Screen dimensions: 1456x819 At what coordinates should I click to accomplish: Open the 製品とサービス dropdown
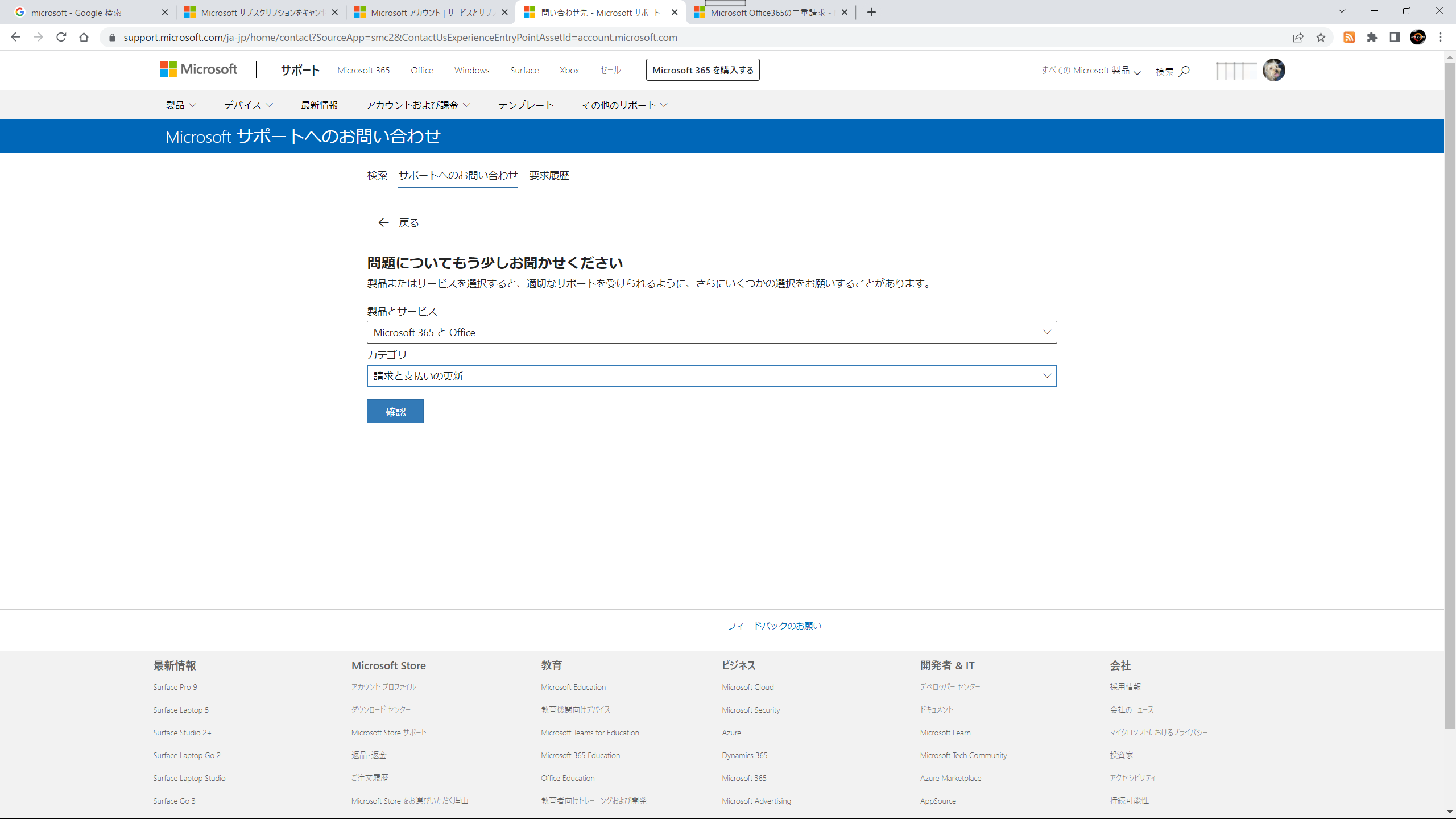click(x=712, y=332)
